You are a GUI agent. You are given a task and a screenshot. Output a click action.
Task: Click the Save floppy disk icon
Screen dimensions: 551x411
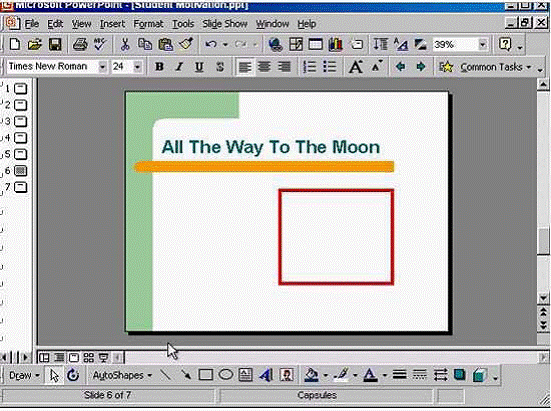[55, 45]
